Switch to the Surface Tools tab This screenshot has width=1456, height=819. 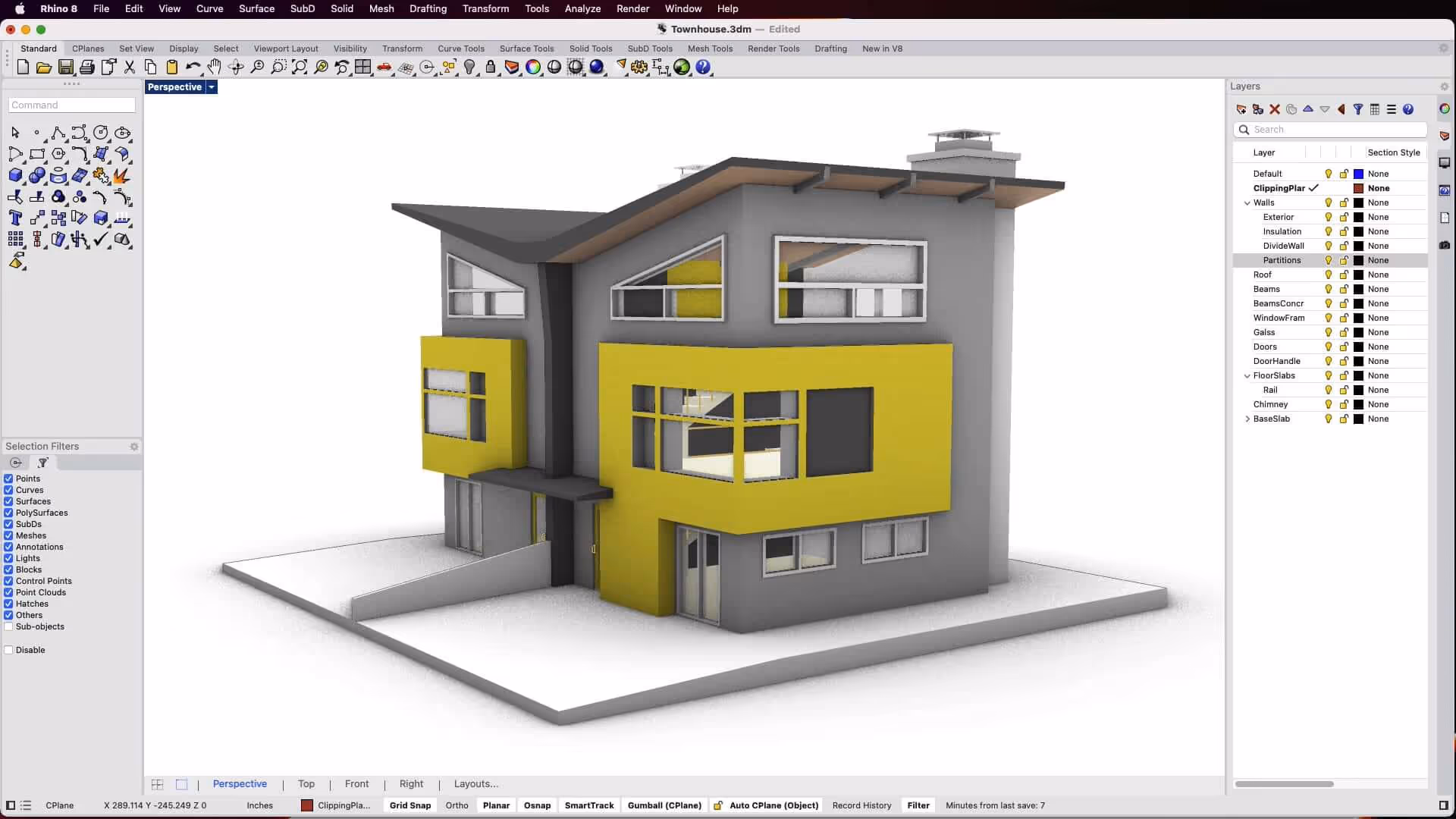click(526, 49)
